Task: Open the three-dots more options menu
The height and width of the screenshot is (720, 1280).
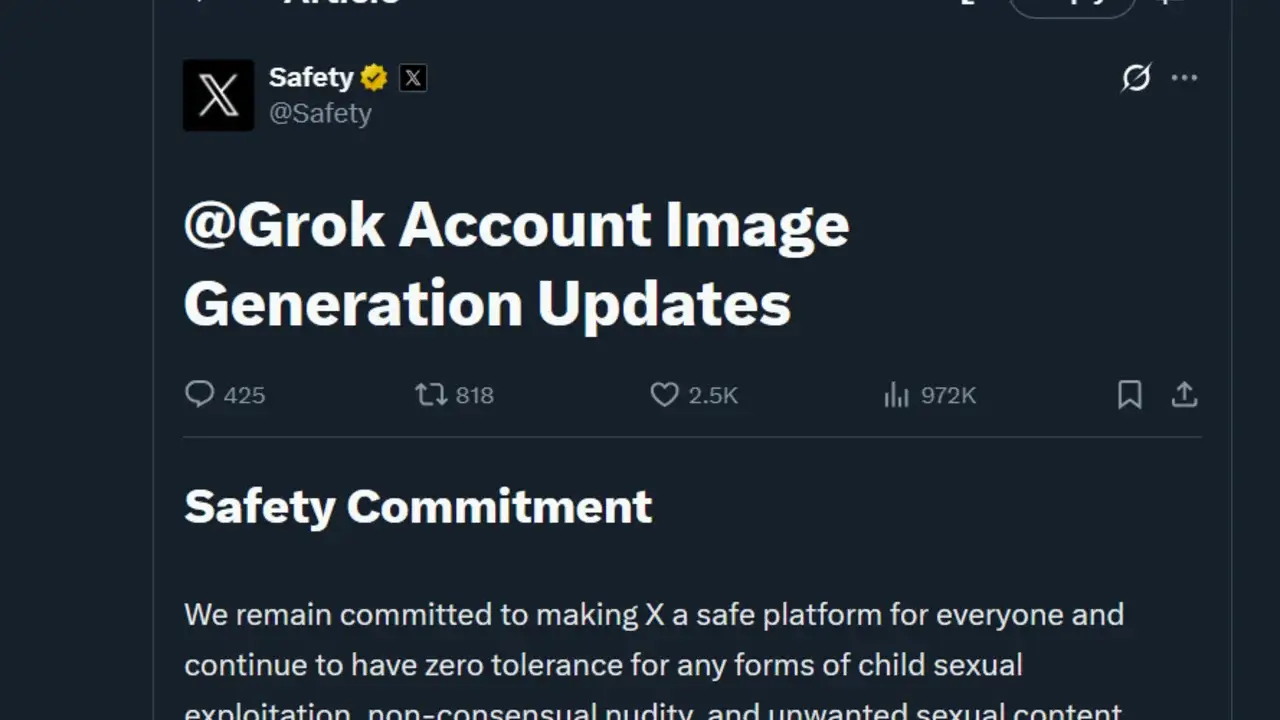Action: pyautogui.click(x=1184, y=78)
